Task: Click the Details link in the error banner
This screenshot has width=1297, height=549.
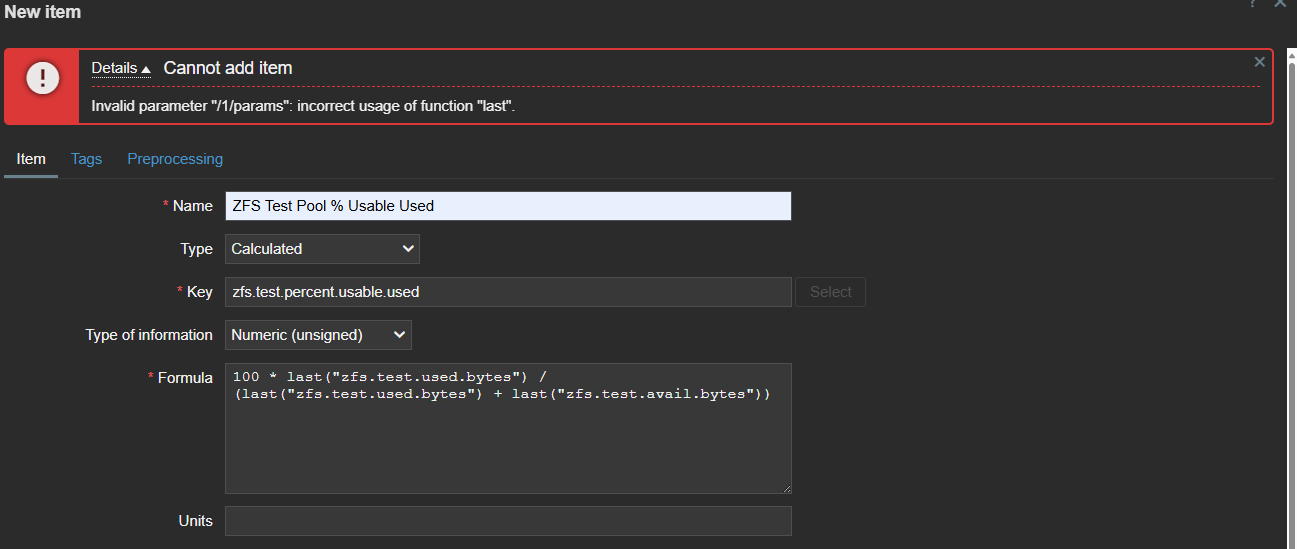Action: click(114, 68)
